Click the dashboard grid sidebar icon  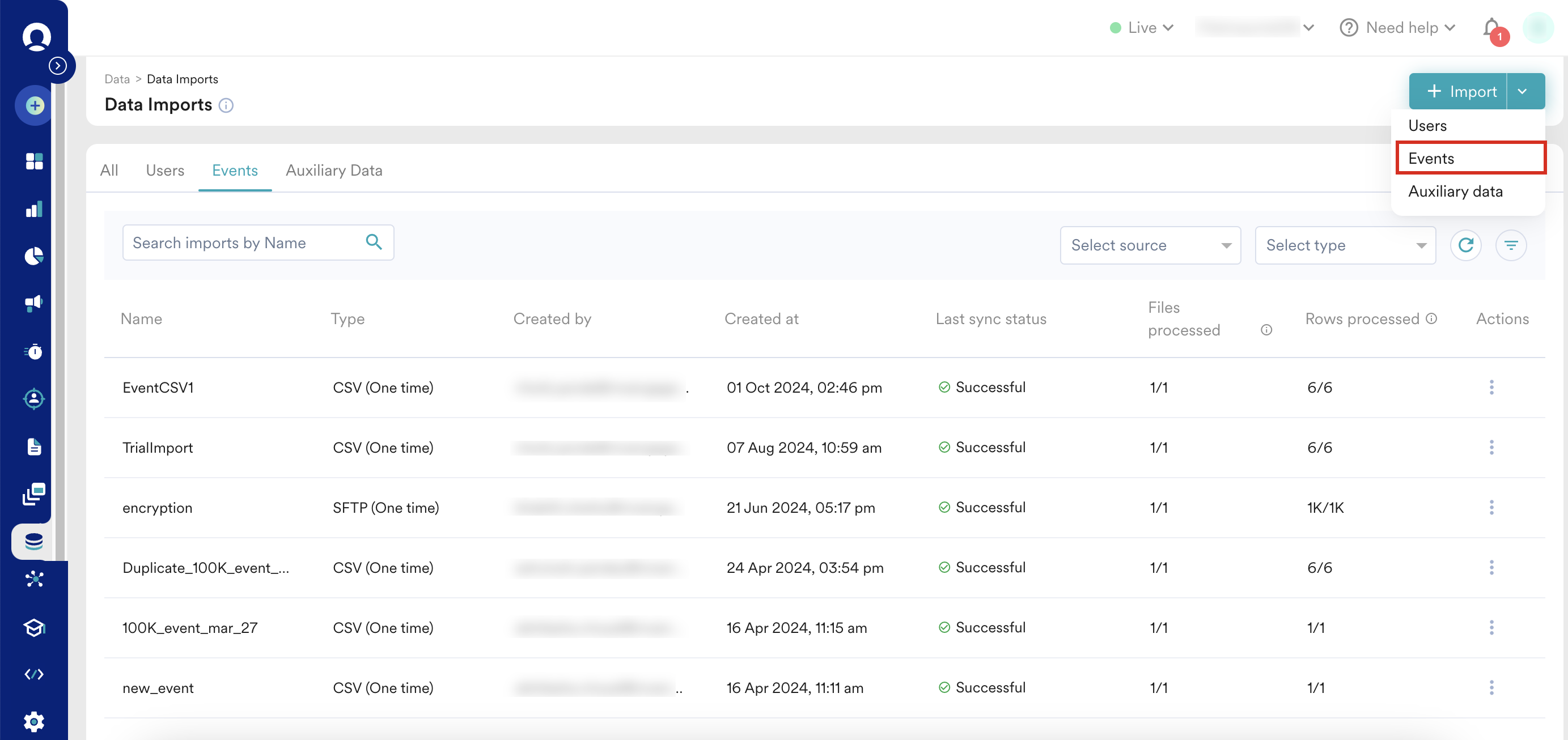[34, 161]
